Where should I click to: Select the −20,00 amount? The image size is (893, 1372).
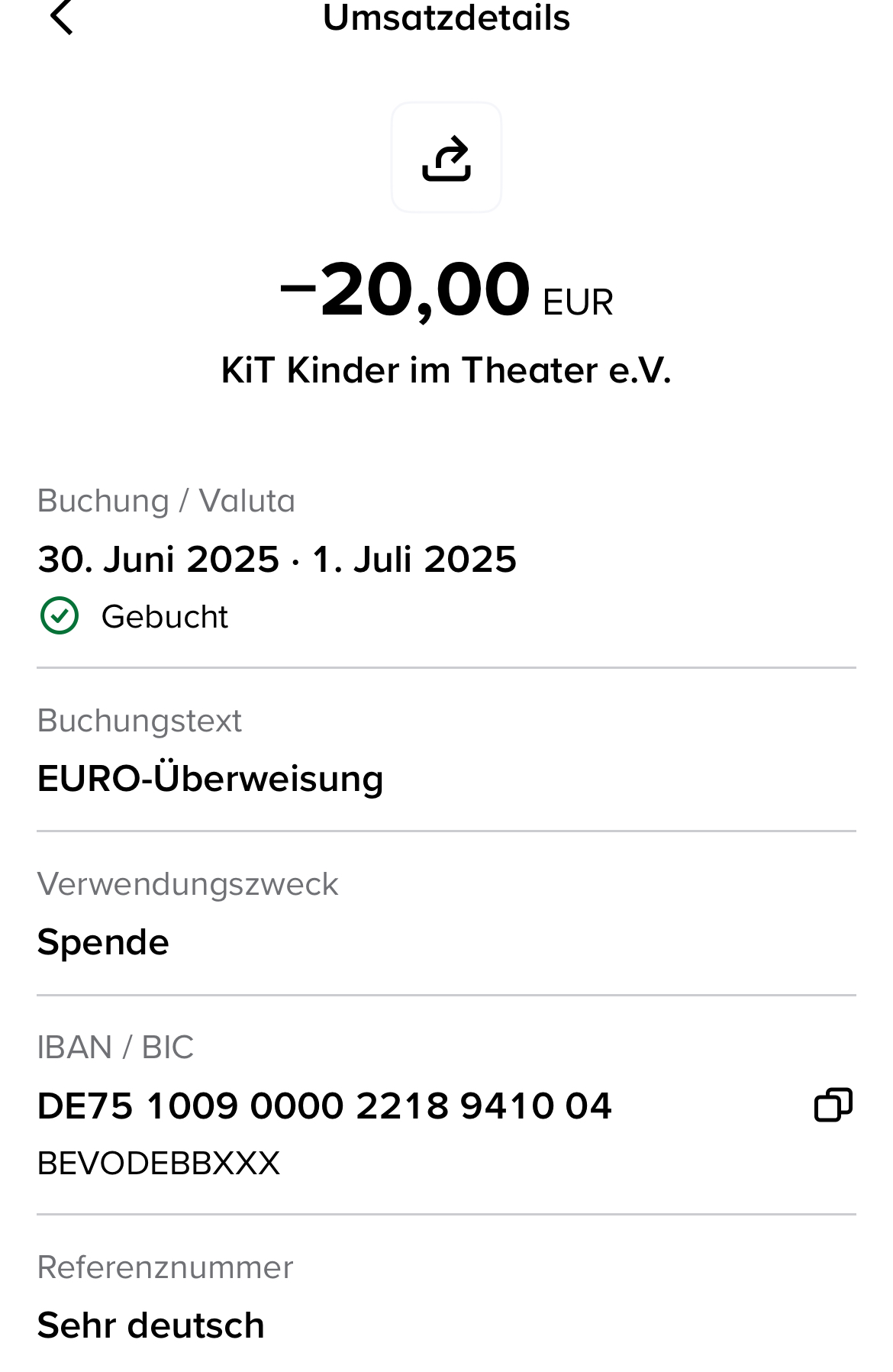click(x=406, y=290)
